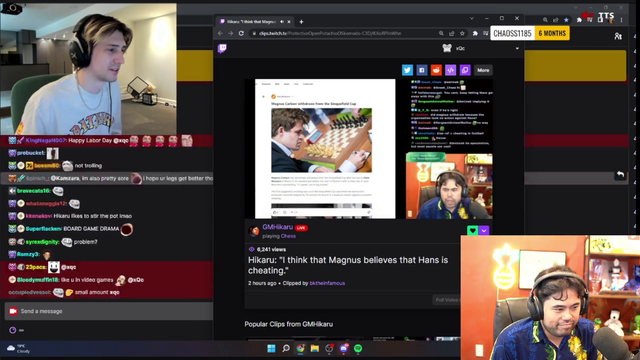Open the GMHikaru channel link
640x360 pixels.
click(278, 227)
